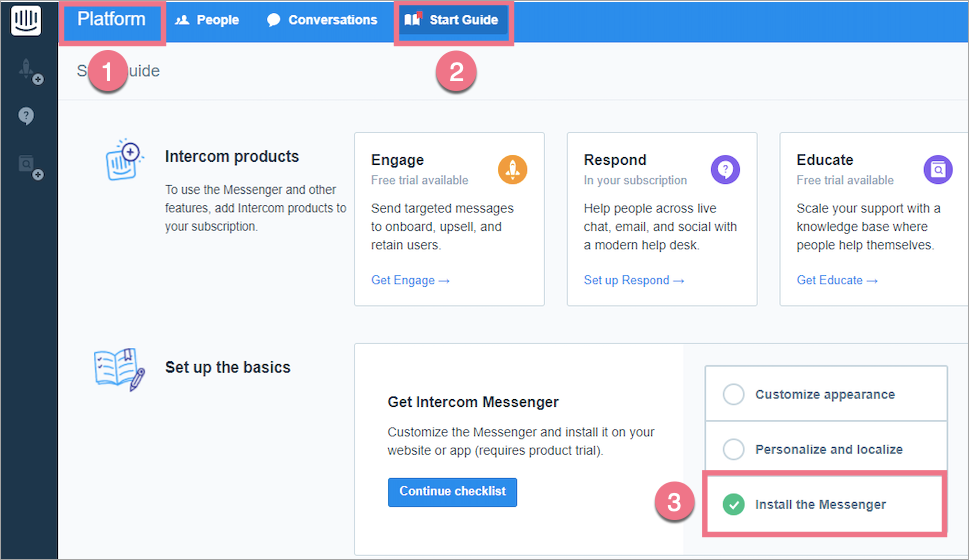
Task: Select the Personalize and localize radio circle
Action: [x=733, y=449]
